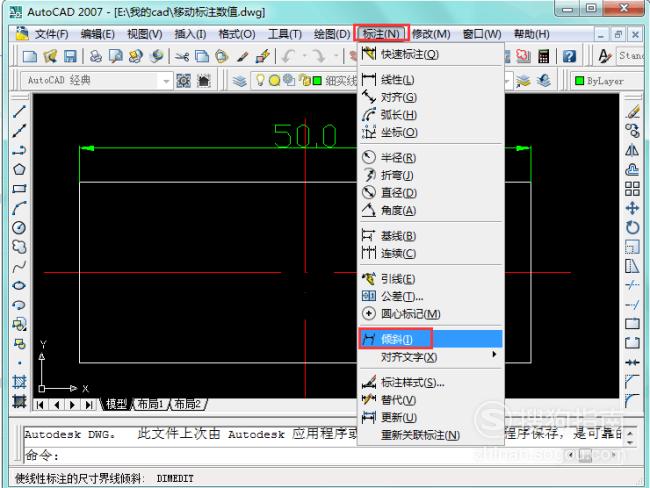Viewport: 650px width, 488px height.
Task: Open the AutoCAD 经典 workspace dropdown
Action: click(166, 81)
